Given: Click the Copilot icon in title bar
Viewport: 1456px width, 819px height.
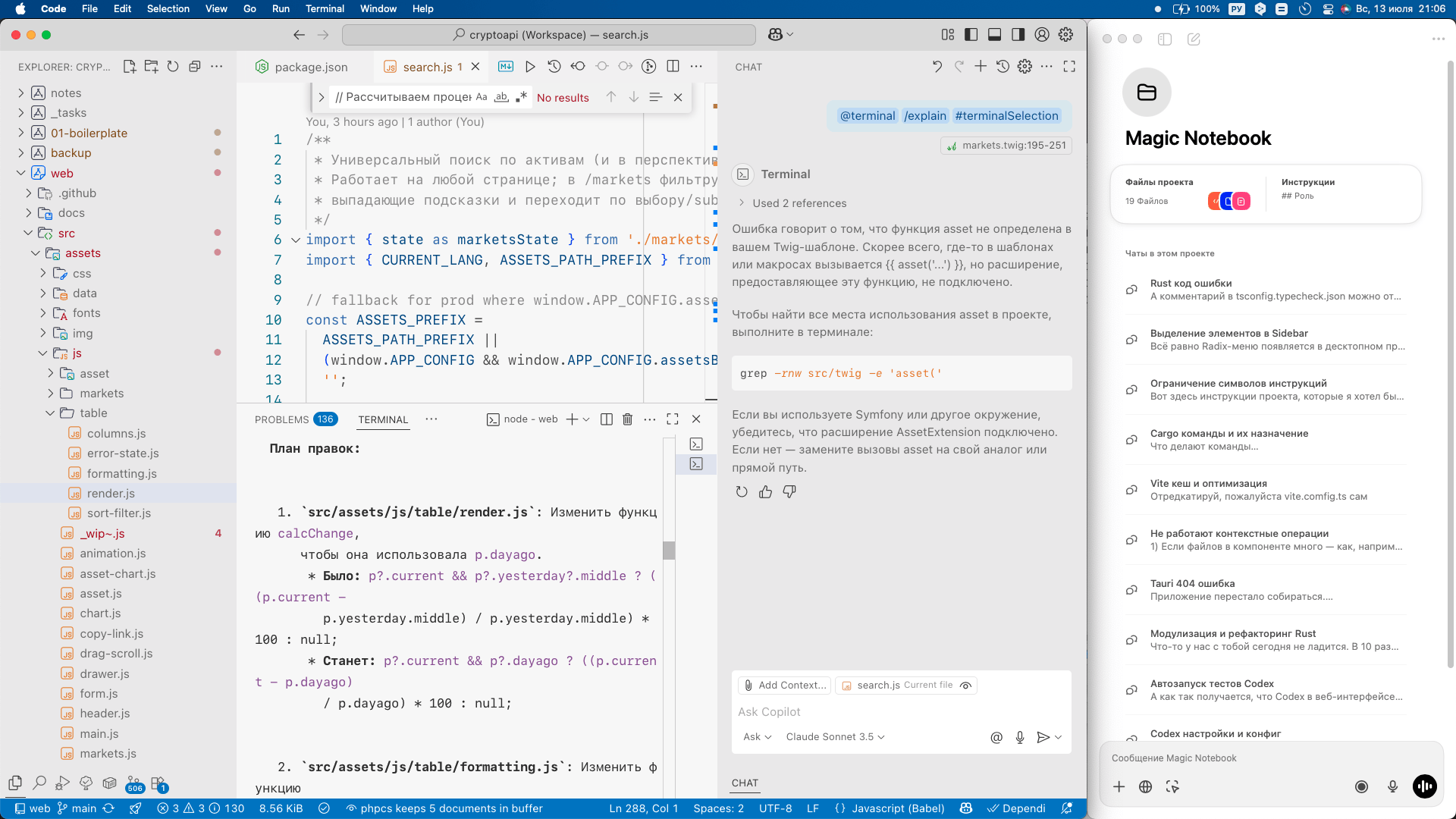Looking at the screenshot, I should coord(775,34).
